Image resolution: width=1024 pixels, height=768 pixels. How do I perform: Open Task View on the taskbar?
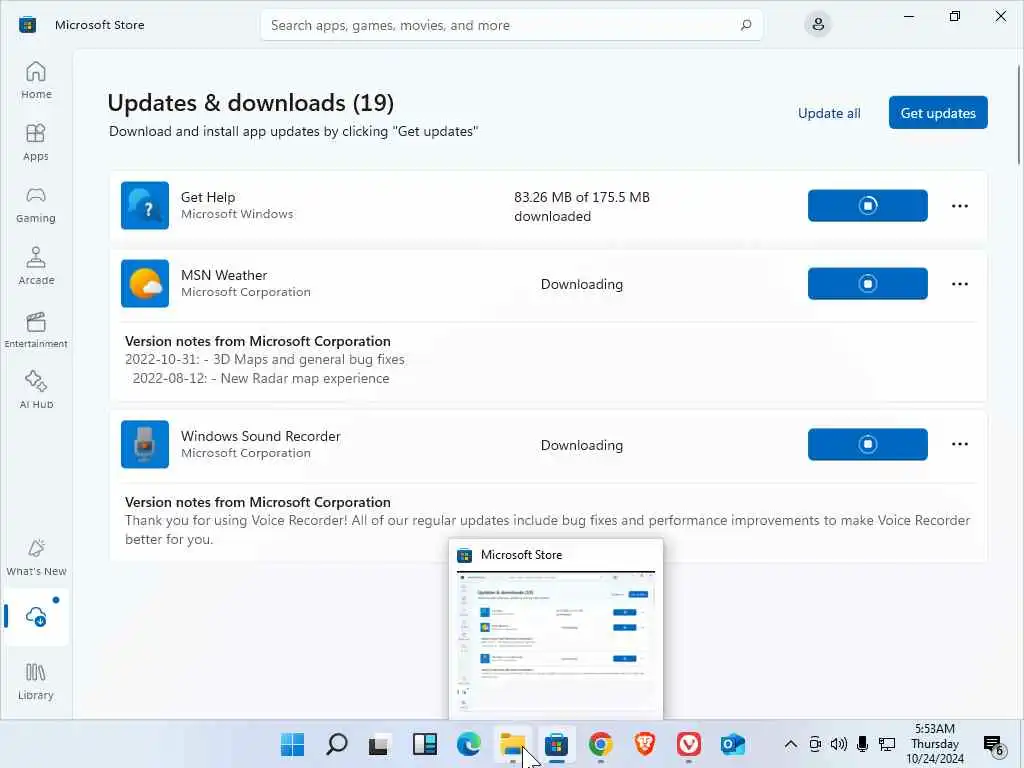click(x=380, y=744)
